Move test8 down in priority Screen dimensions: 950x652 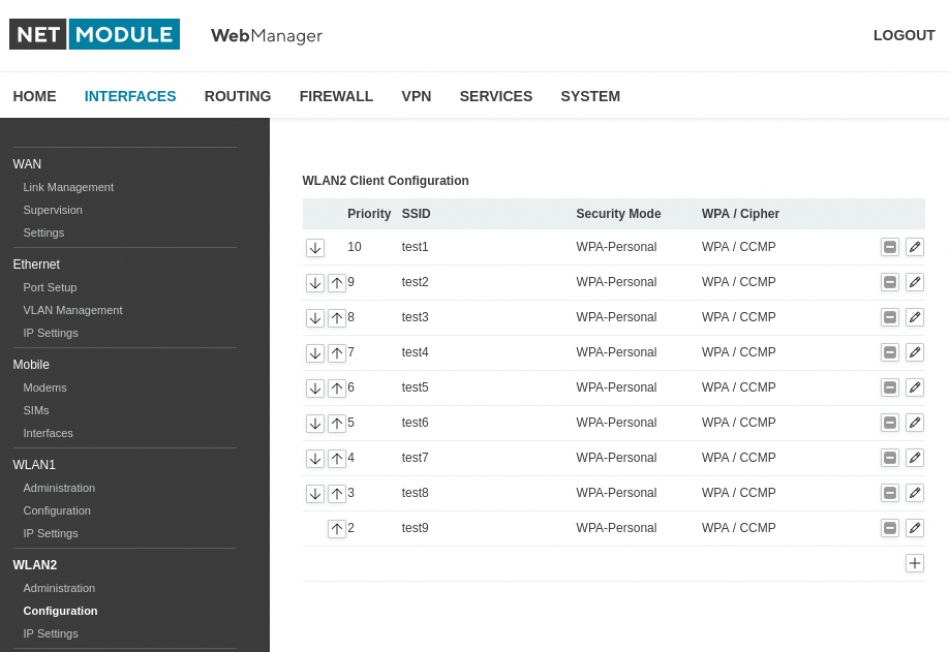[x=315, y=493]
